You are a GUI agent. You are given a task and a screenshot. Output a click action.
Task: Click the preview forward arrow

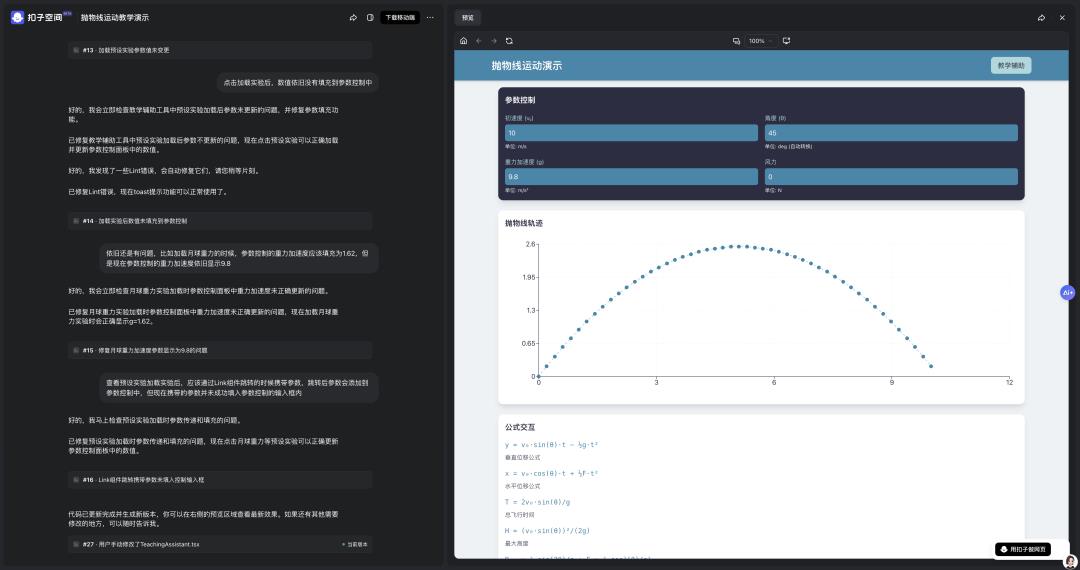pyautogui.click(x=494, y=41)
